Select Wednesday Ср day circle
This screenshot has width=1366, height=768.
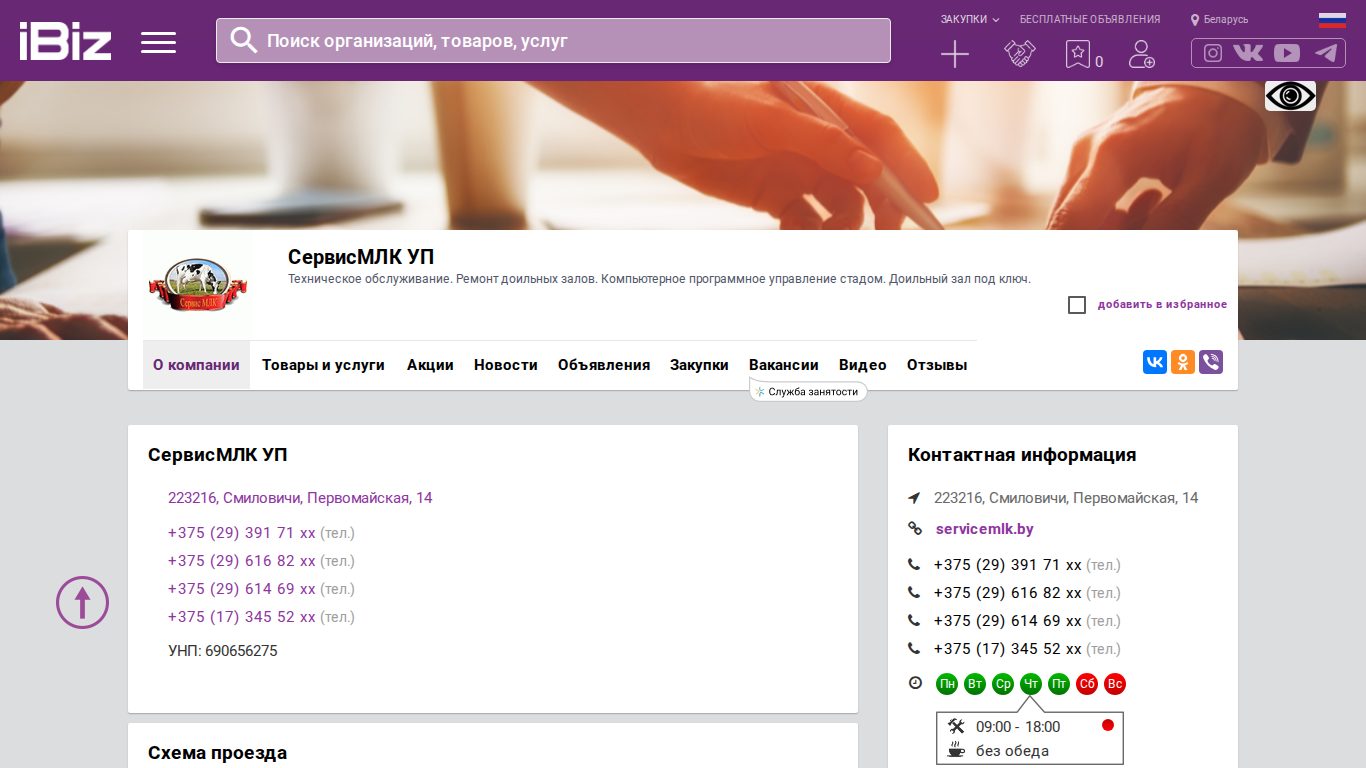1003,684
